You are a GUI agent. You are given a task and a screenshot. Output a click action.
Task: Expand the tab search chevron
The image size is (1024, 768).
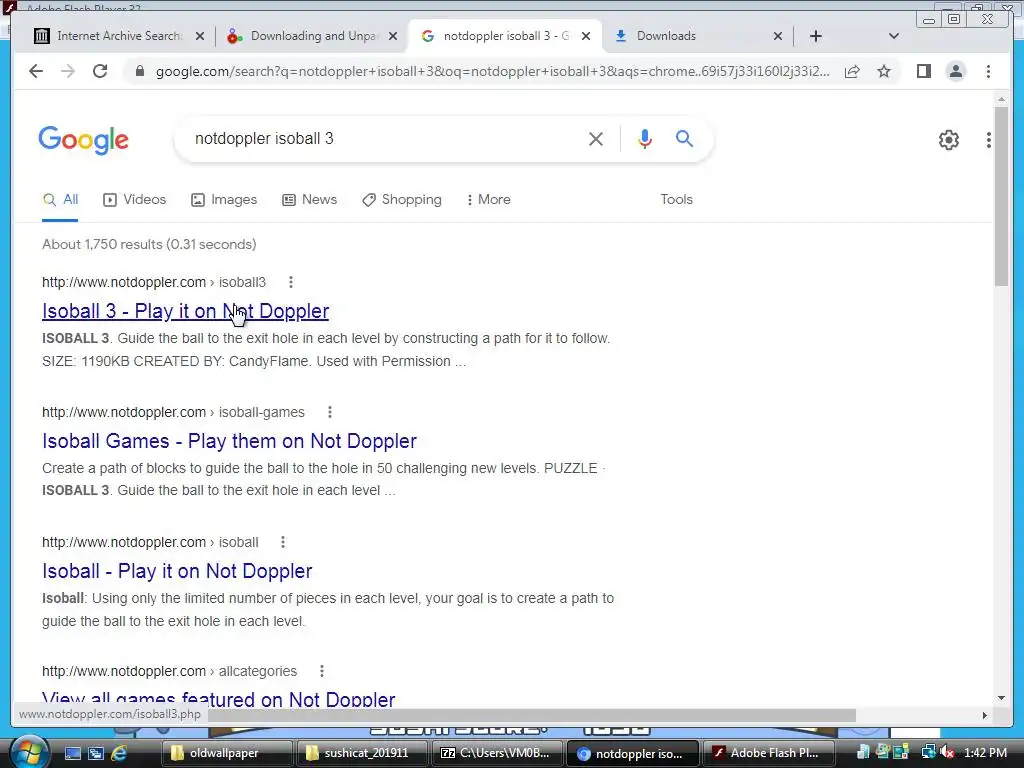[x=894, y=36]
